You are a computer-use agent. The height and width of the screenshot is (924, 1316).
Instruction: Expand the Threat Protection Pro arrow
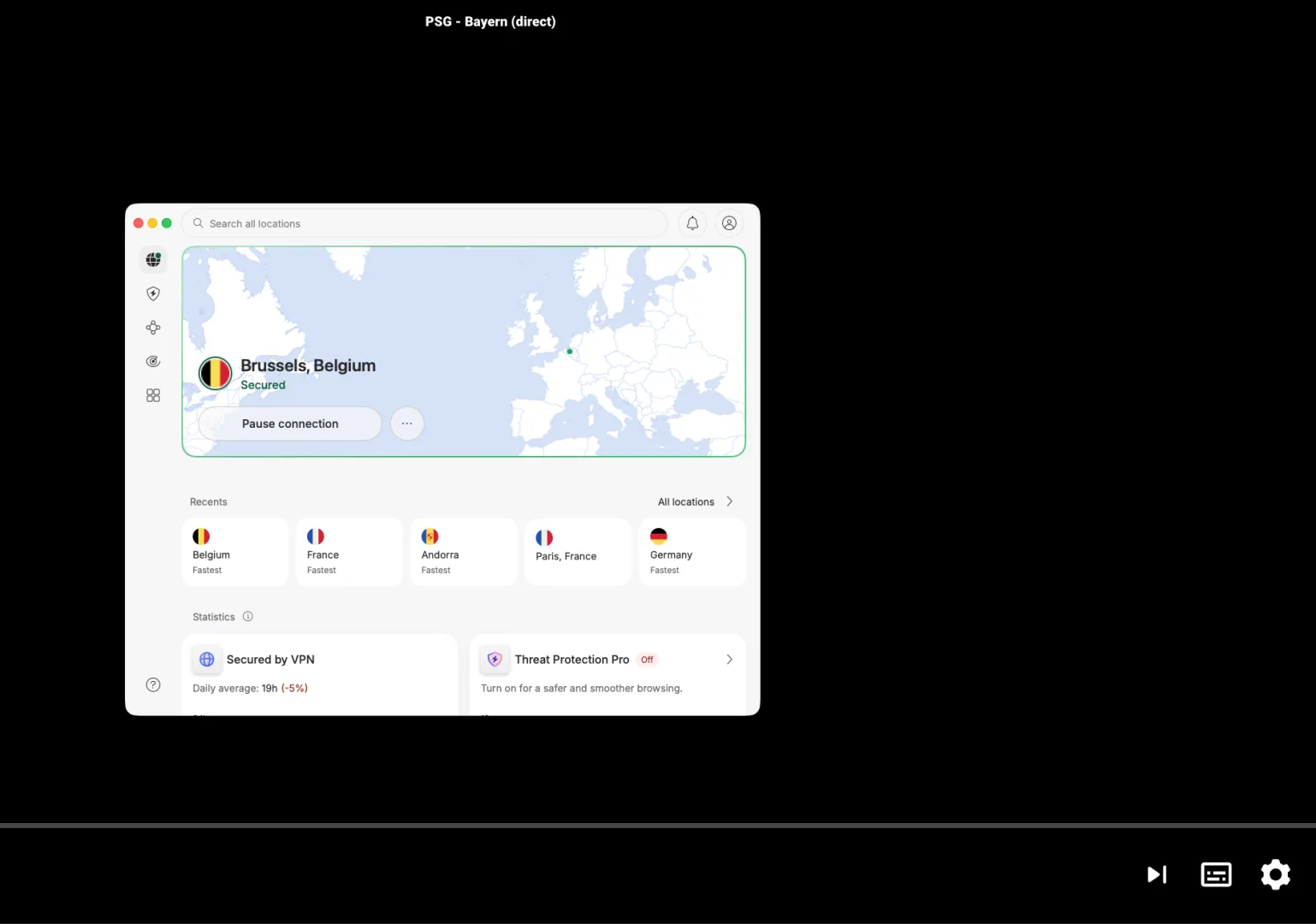click(729, 660)
